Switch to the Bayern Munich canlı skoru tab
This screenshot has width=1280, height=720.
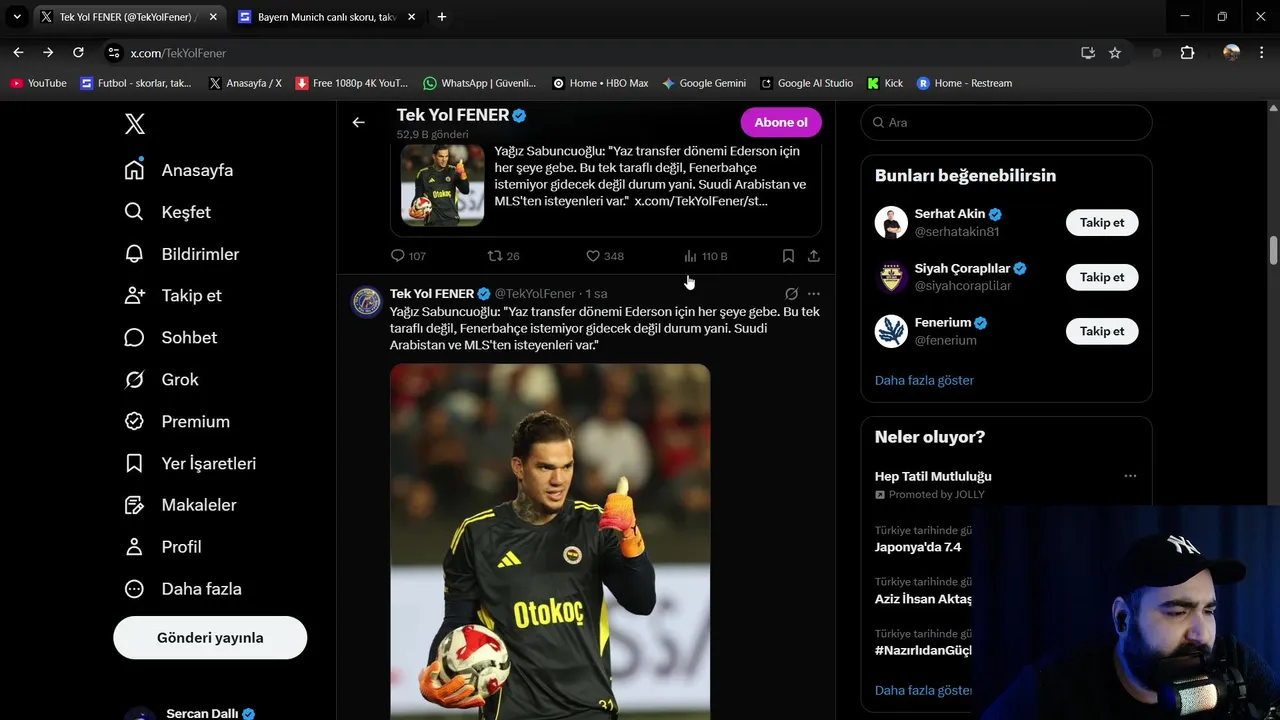click(327, 17)
